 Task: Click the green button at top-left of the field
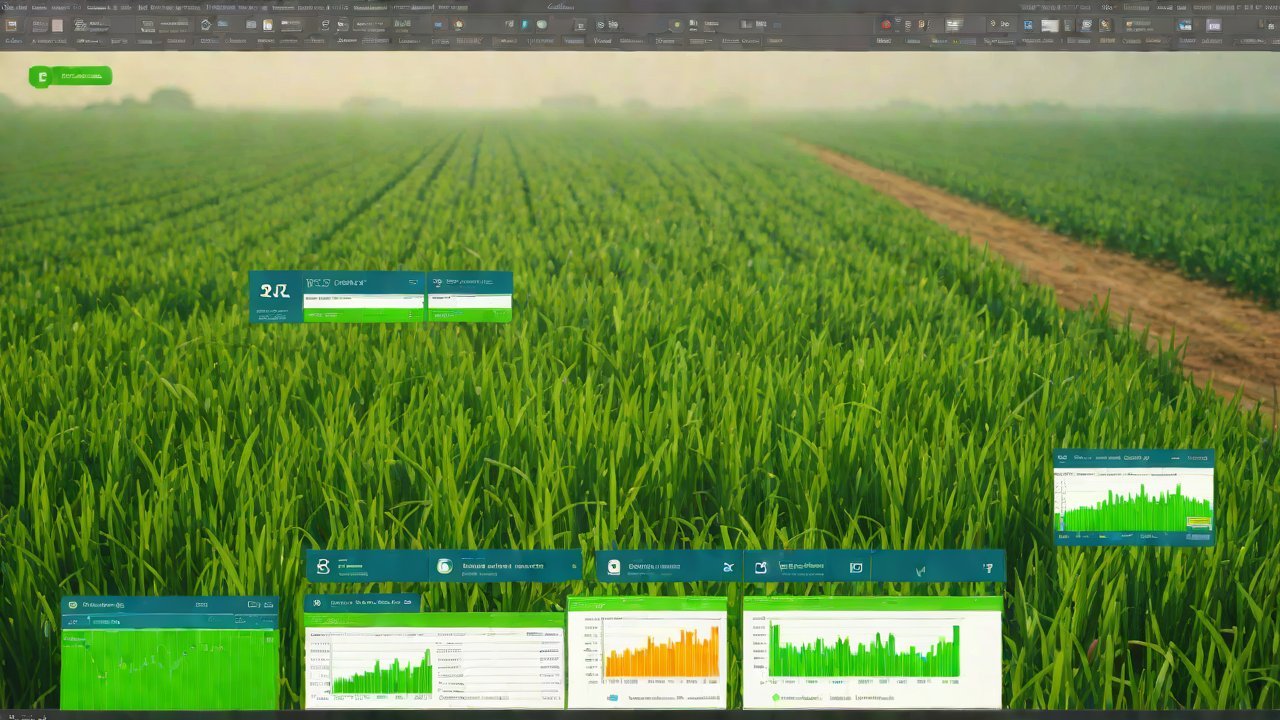pyautogui.click(x=70, y=76)
